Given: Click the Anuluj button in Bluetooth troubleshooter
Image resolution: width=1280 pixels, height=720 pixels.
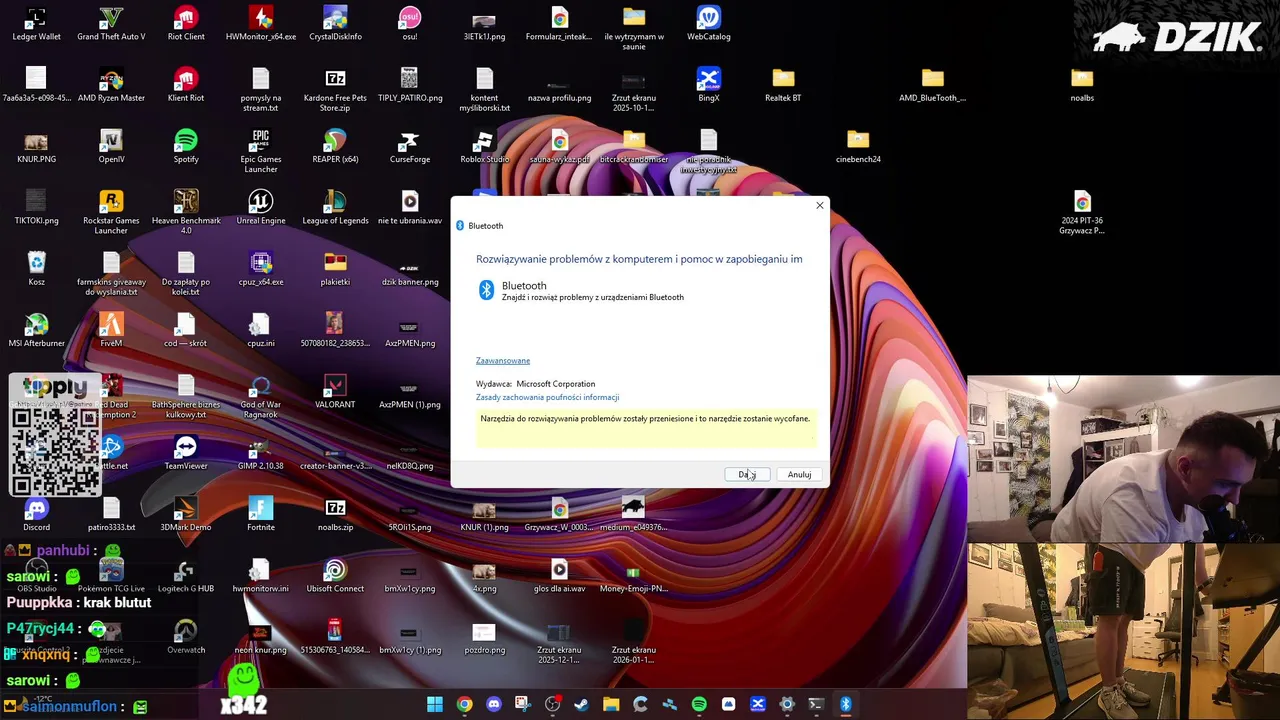Looking at the screenshot, I should click(799, 474).
